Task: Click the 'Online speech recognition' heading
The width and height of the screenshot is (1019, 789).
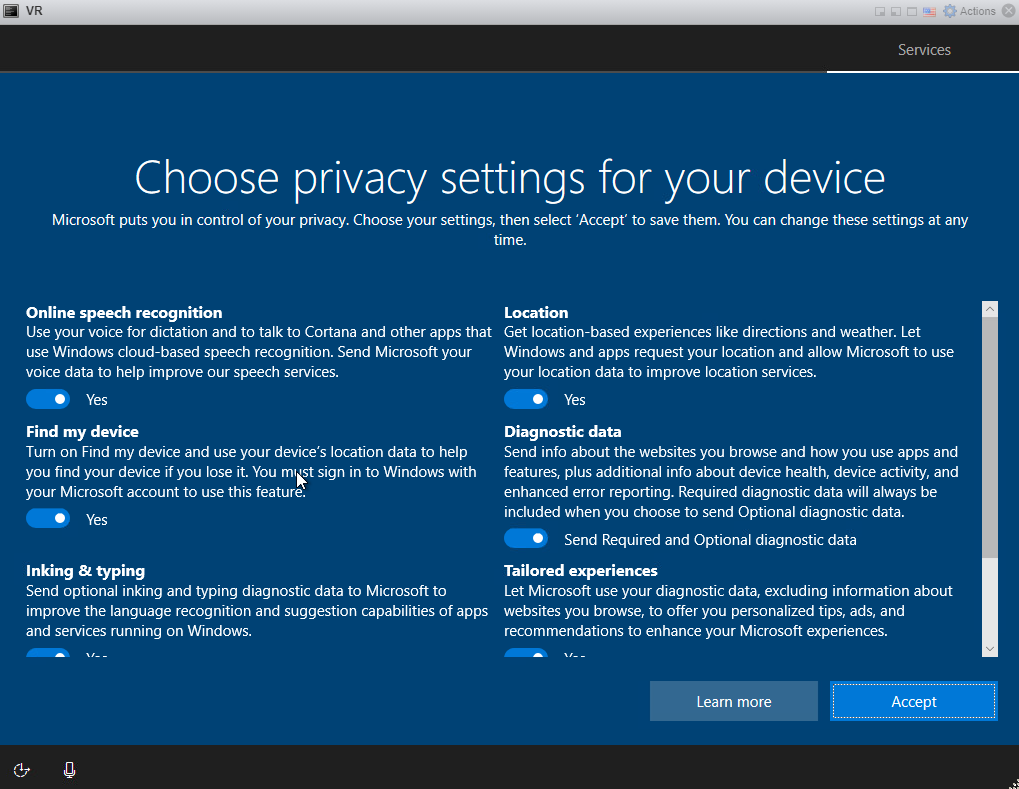Action: [124, 313]
